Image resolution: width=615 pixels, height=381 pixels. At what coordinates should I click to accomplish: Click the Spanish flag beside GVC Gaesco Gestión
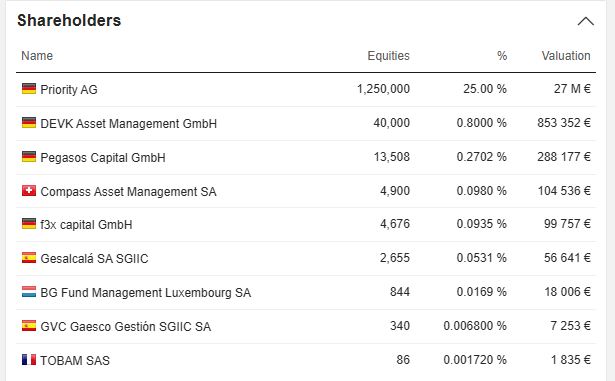click(x=29, y=326)
